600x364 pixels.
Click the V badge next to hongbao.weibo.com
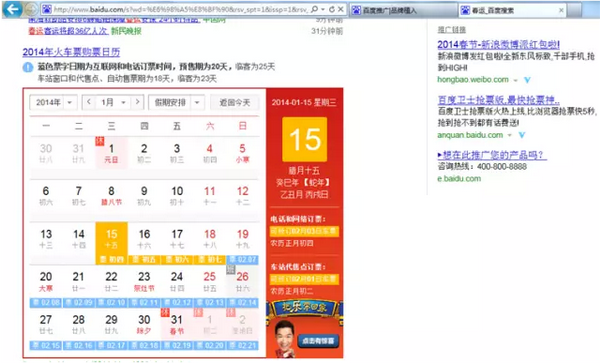[x=527, y=80]
